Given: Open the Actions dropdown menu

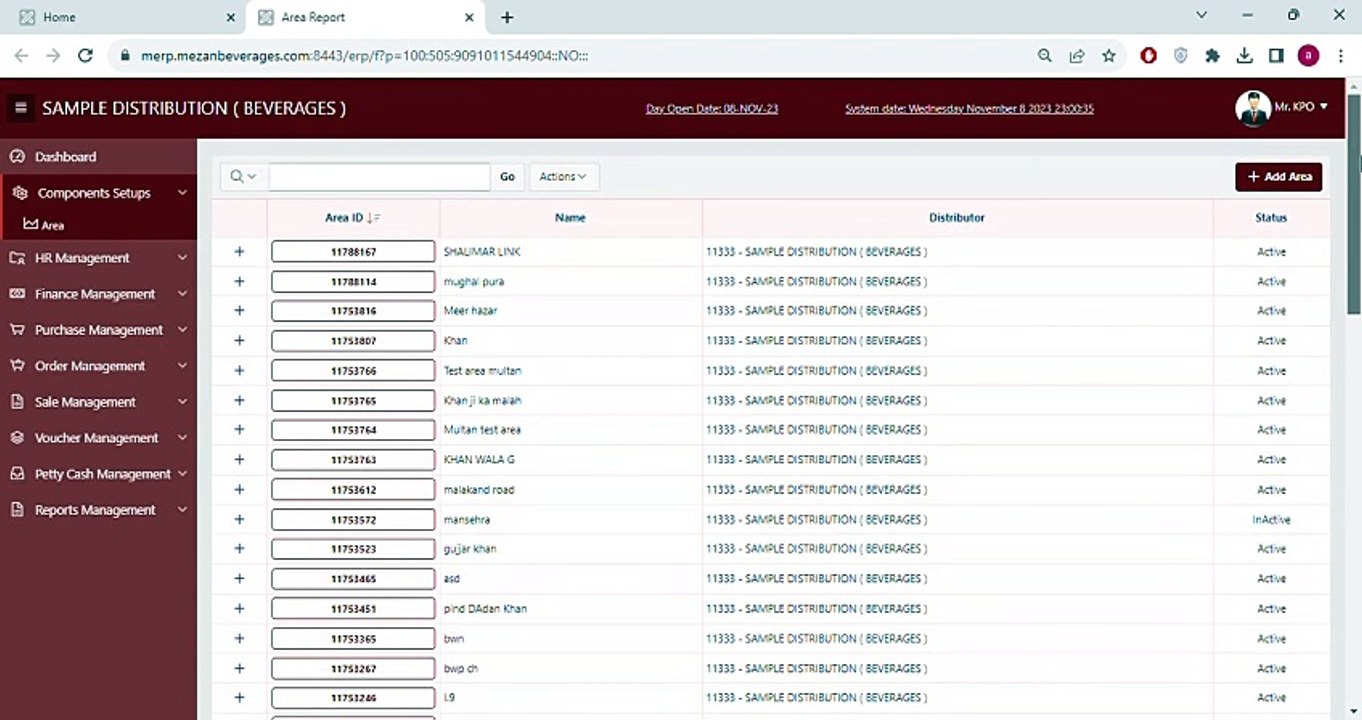Looking at the screenshot, I should tap(563, 177).
